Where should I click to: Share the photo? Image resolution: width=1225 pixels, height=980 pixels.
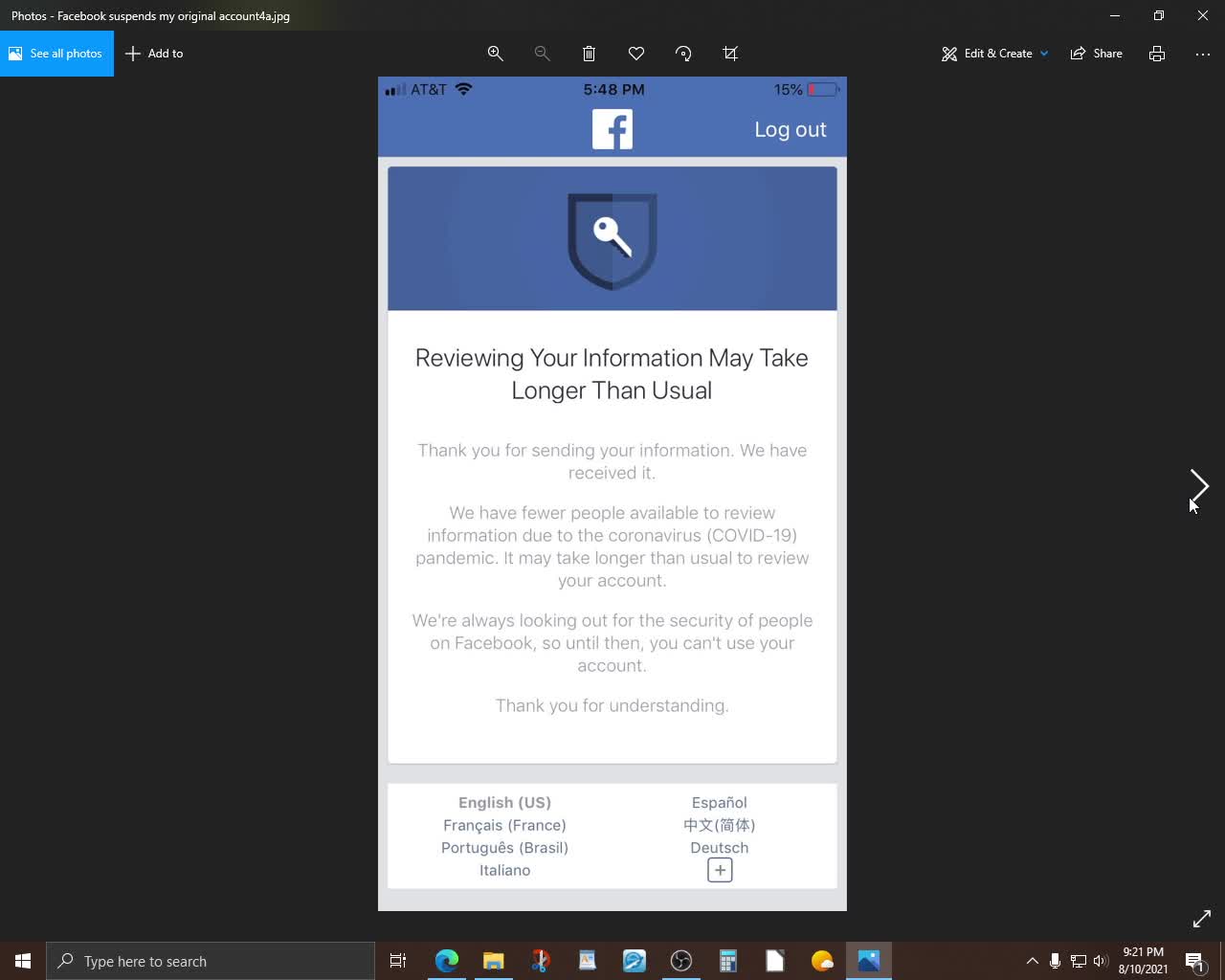[1097, 54]
